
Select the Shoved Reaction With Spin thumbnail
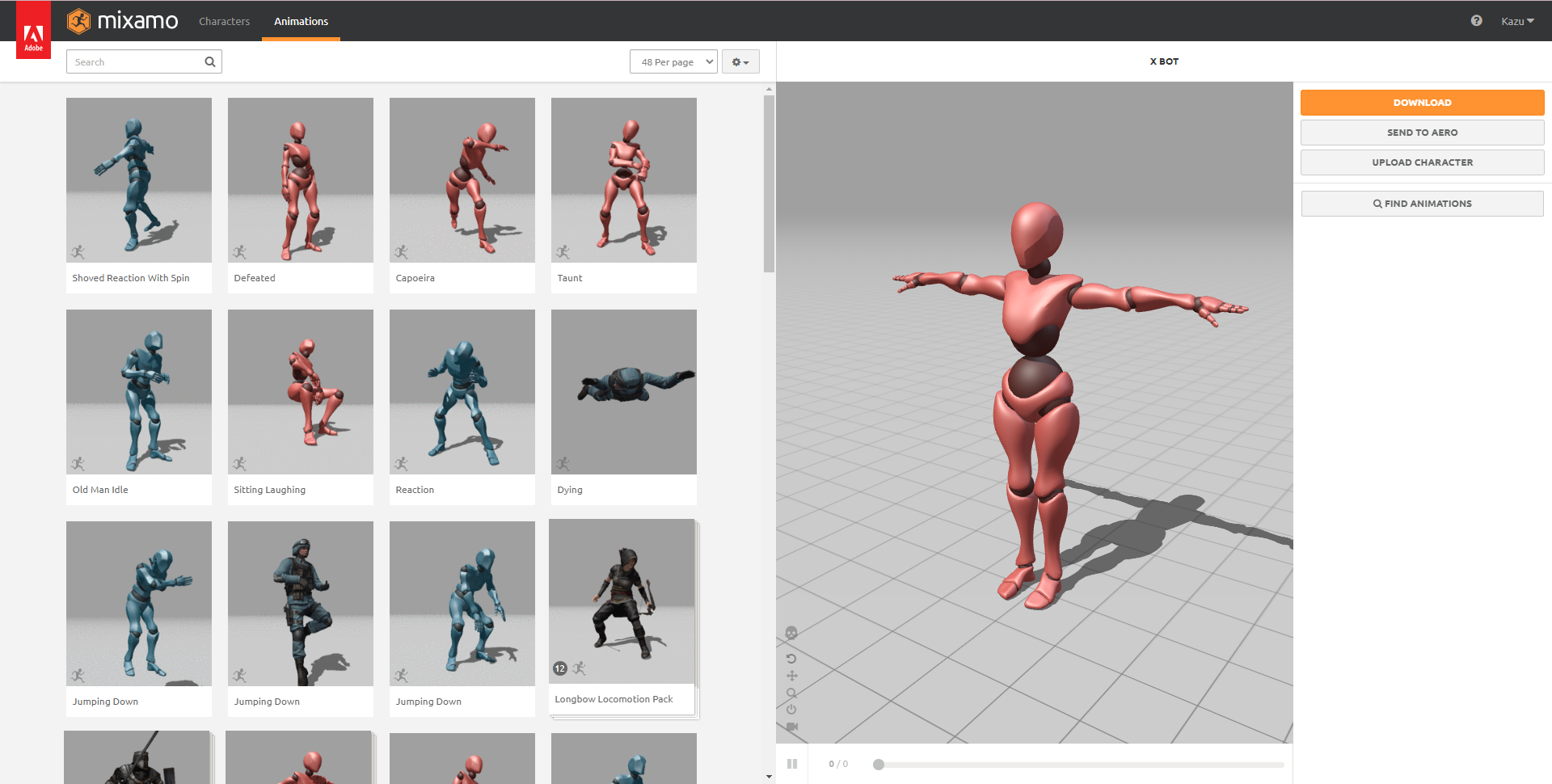[139, 180]
